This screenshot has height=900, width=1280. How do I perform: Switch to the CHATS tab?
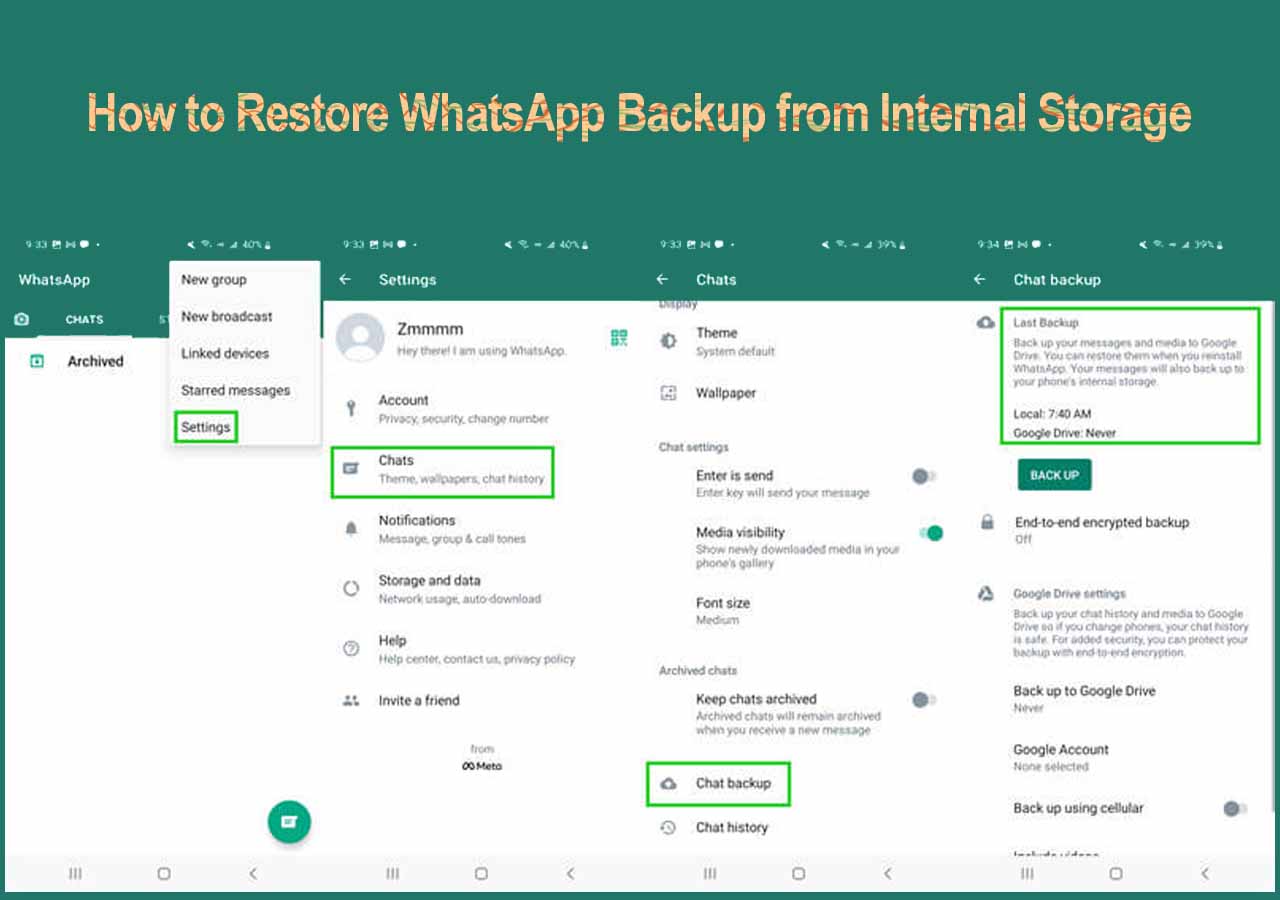[x=84, y=320]
